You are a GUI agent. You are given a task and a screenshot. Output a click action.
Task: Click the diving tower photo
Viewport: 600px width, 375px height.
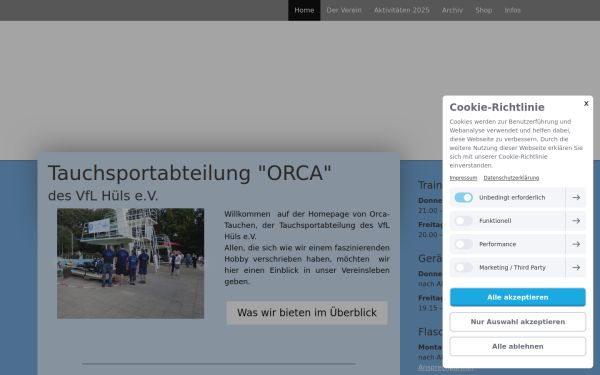pos(130,263)
